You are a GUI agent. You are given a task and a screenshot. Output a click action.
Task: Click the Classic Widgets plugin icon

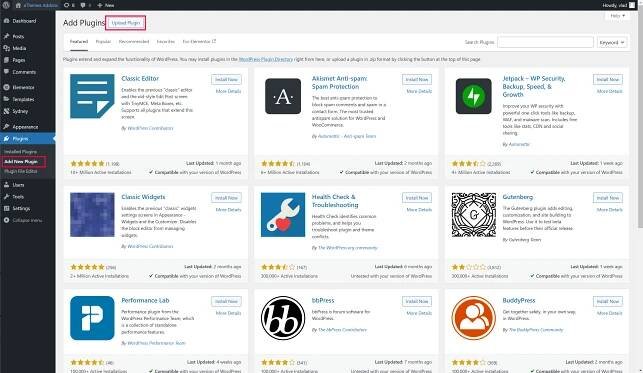[92, 215]
